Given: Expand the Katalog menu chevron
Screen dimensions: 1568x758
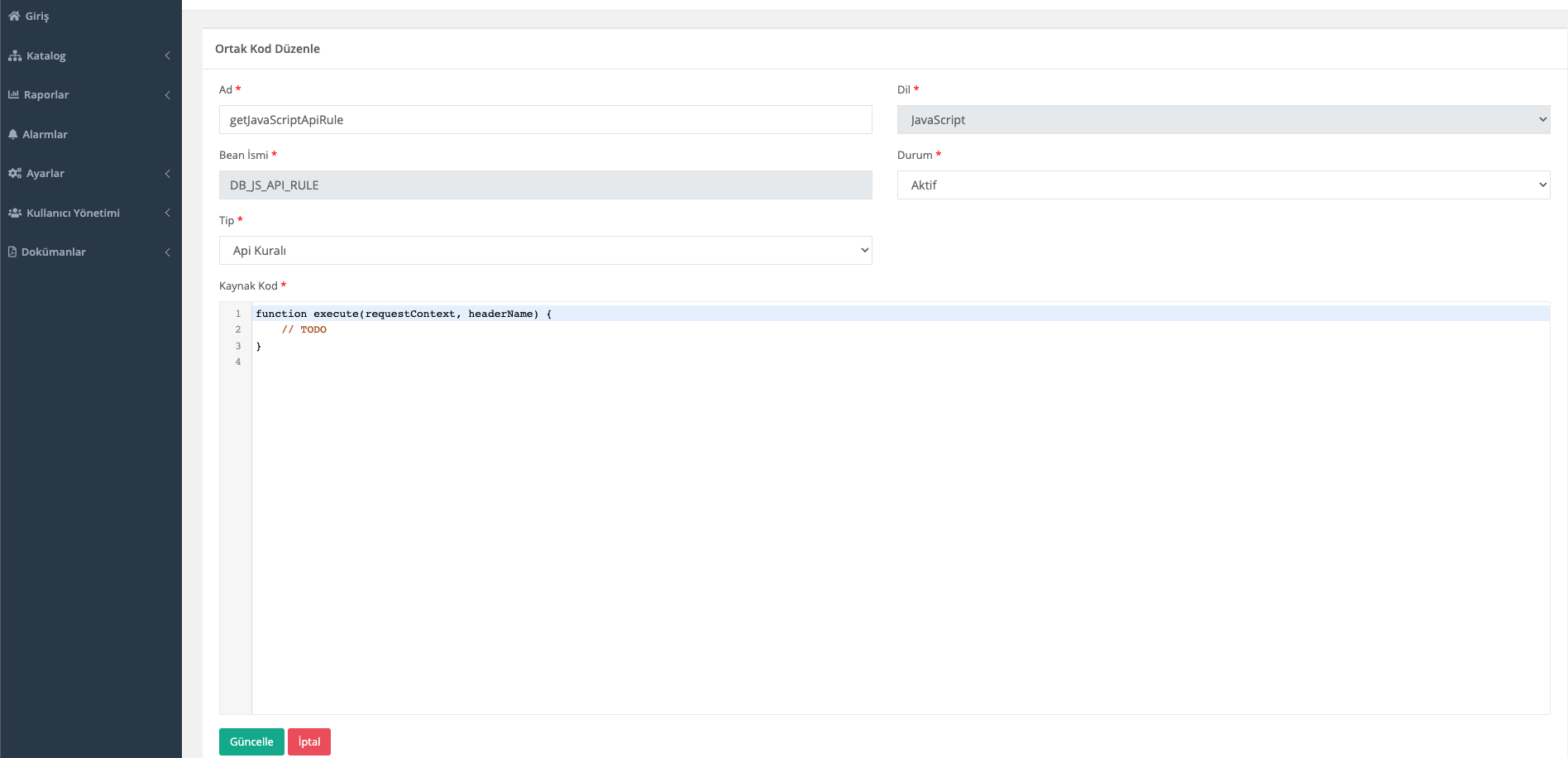Looking at the screenshot, I should coord(167,55).
